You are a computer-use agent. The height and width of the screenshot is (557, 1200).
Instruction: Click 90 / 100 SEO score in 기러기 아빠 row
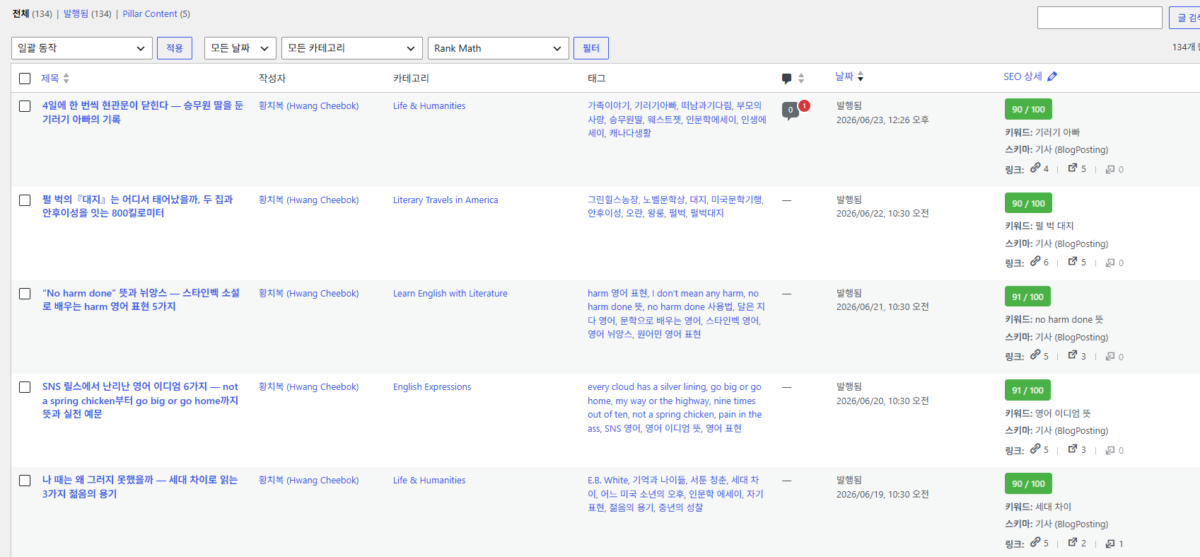tap(1028, 109)
